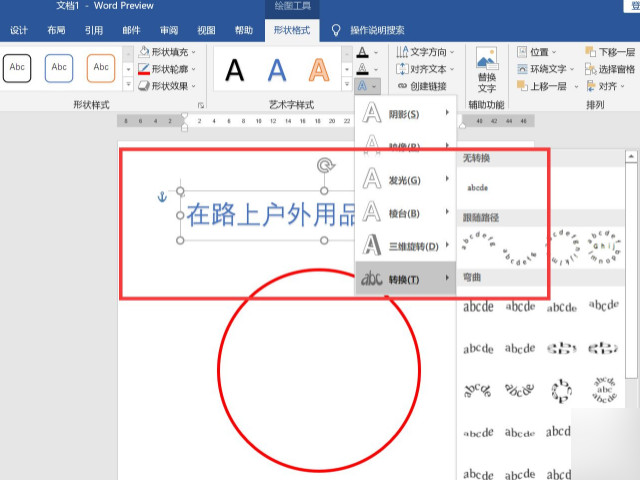
Task: Open the 形状轮廓 dropdown
Action: 167,69
